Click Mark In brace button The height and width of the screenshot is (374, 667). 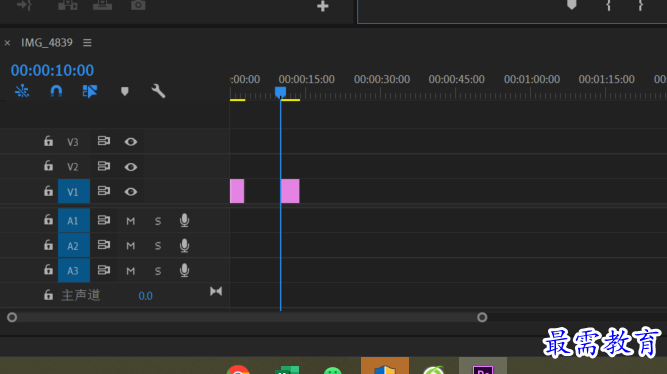pyautogui.click(x=608, y=5)
